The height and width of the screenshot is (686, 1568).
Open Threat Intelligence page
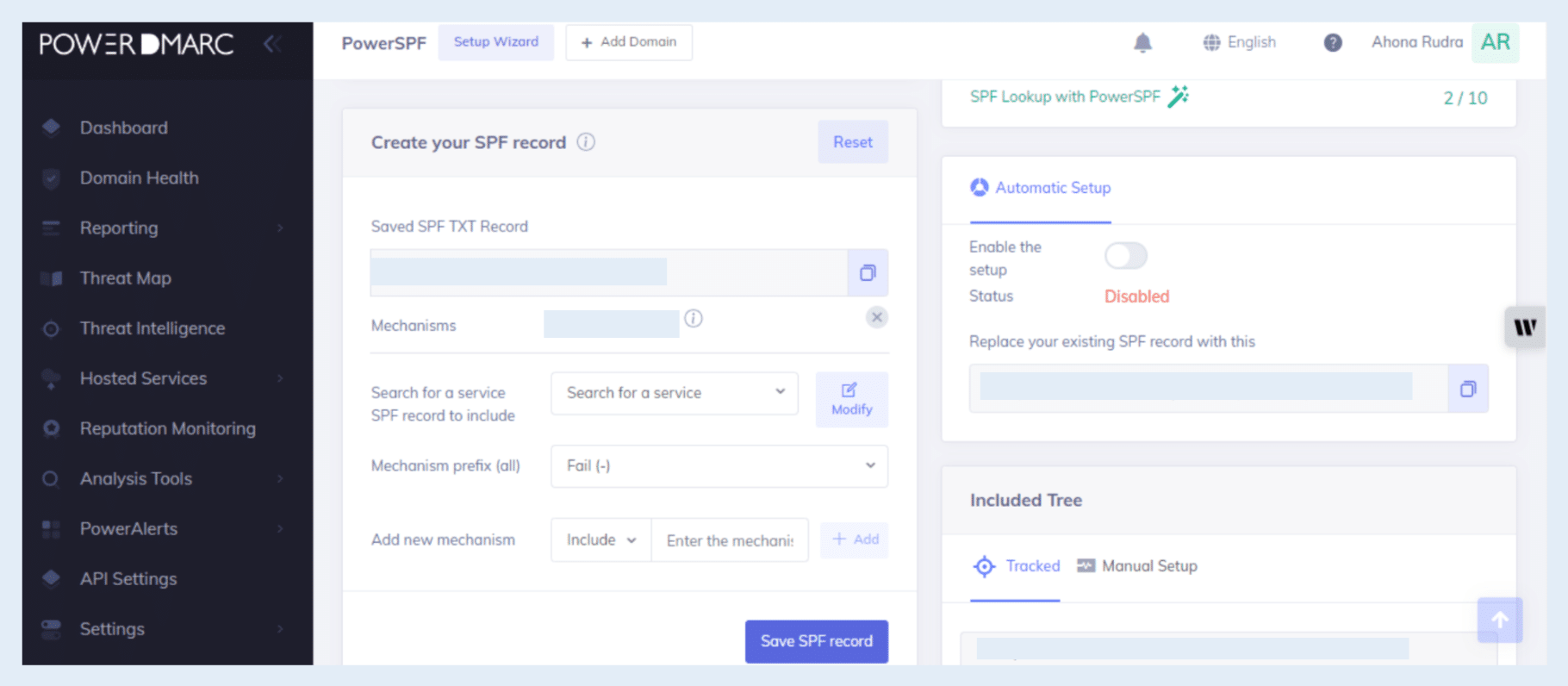pos(152,328)
